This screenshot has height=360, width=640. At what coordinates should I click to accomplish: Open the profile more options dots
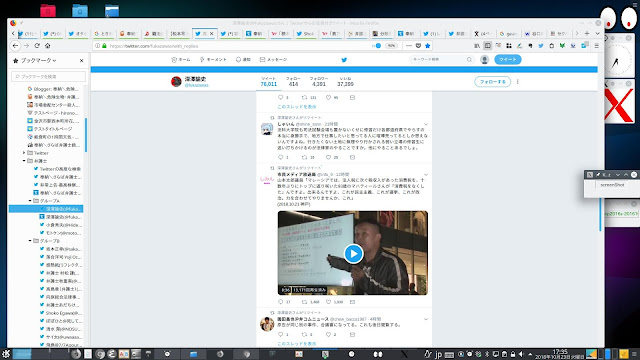point(518,82)
